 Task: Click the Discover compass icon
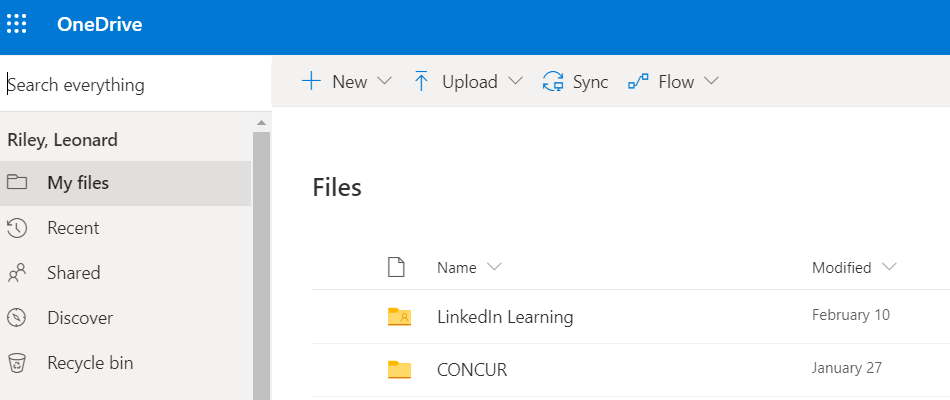pos(17,318)
